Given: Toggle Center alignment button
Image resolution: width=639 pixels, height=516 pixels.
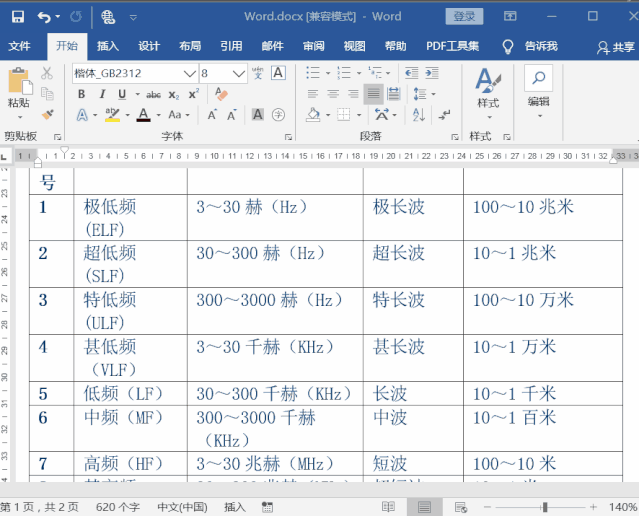Looking at the screenshot, I should 333,94.
